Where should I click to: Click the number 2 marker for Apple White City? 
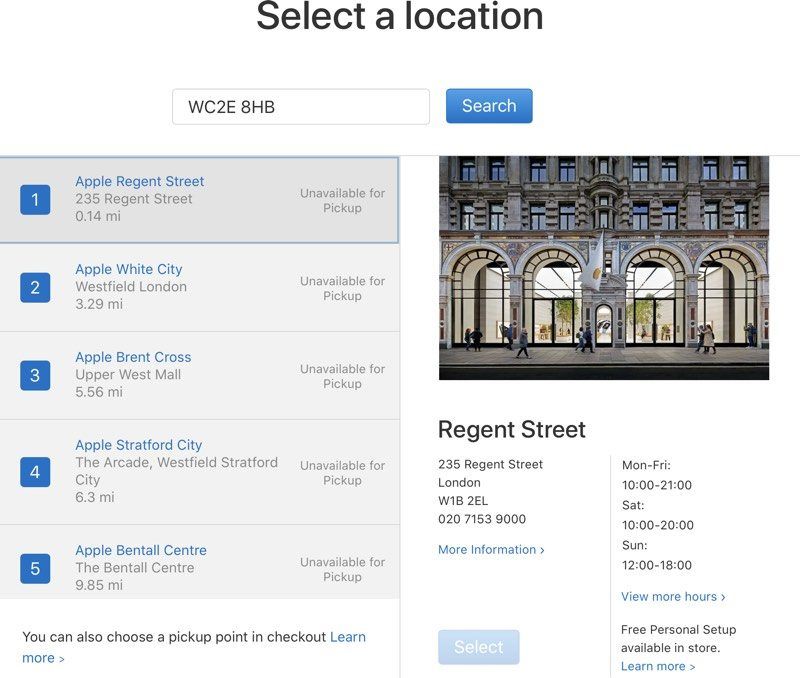pyautogui.click(x=36, y=288)
